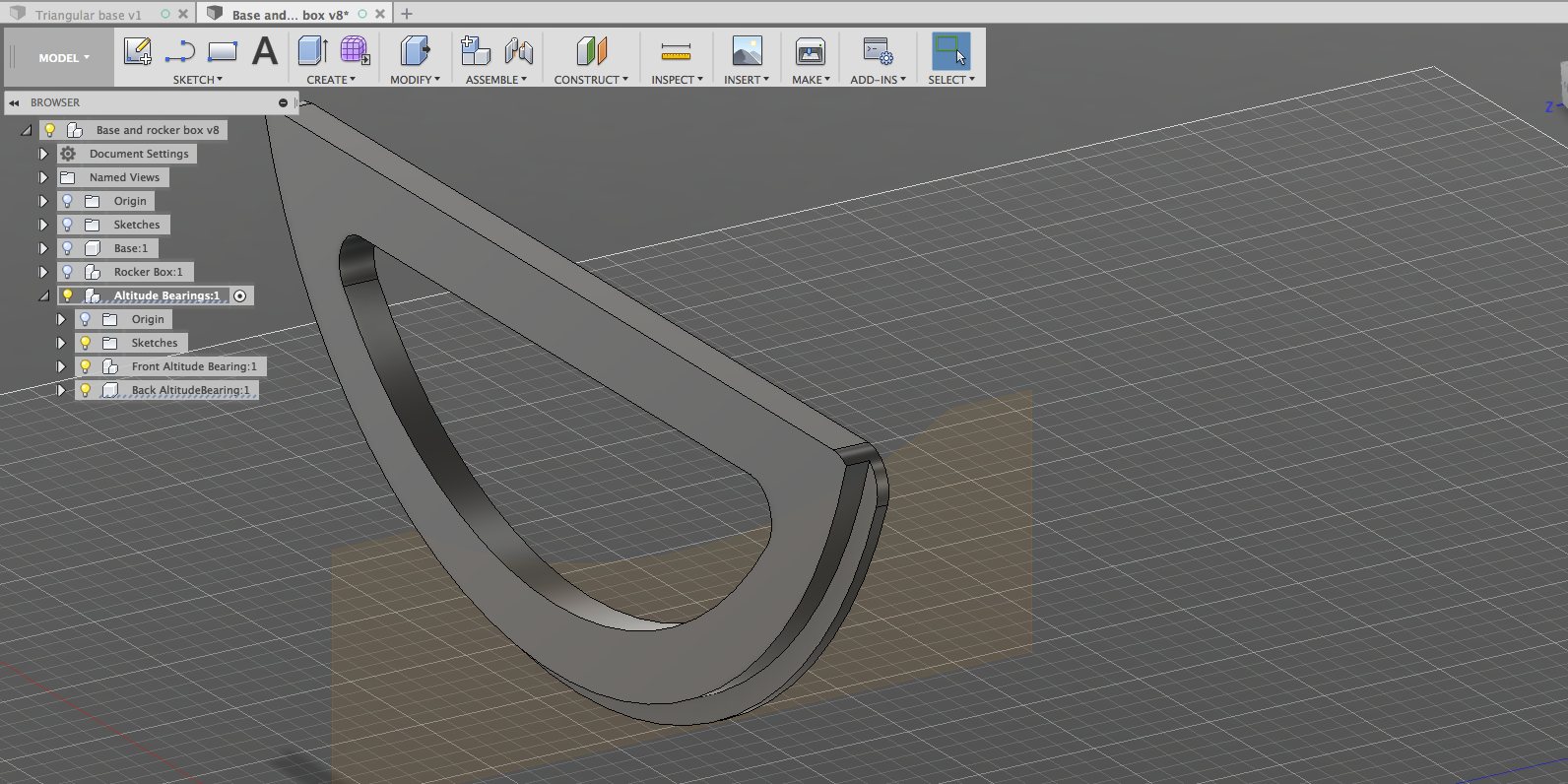This screenshot has width=1568, height=784.
Task: Open the ASSEMBLE menu
Action: [496, 80]
